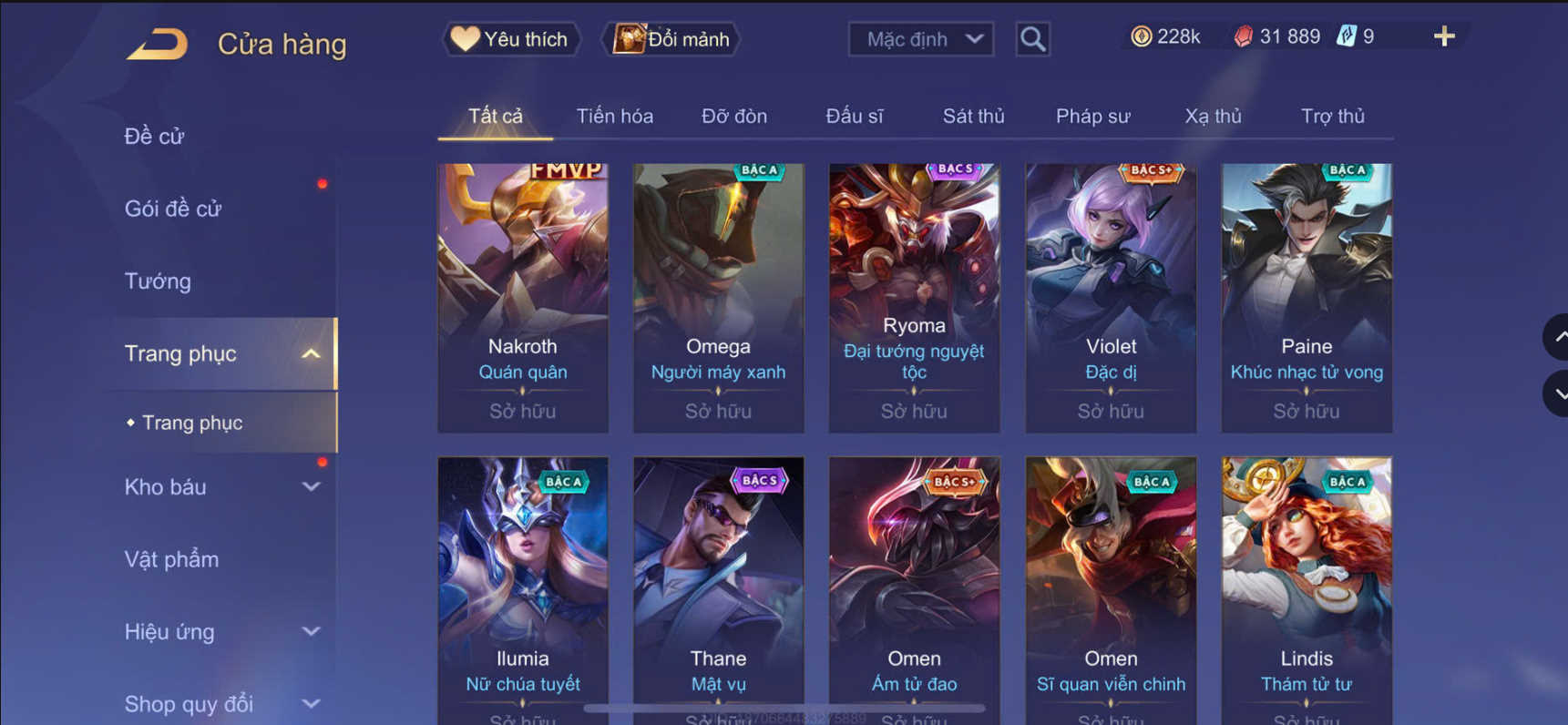This screenshot has height=725, width=1568.
Task: Expand the Kho báu sidebar section
Action: (311, 486)
